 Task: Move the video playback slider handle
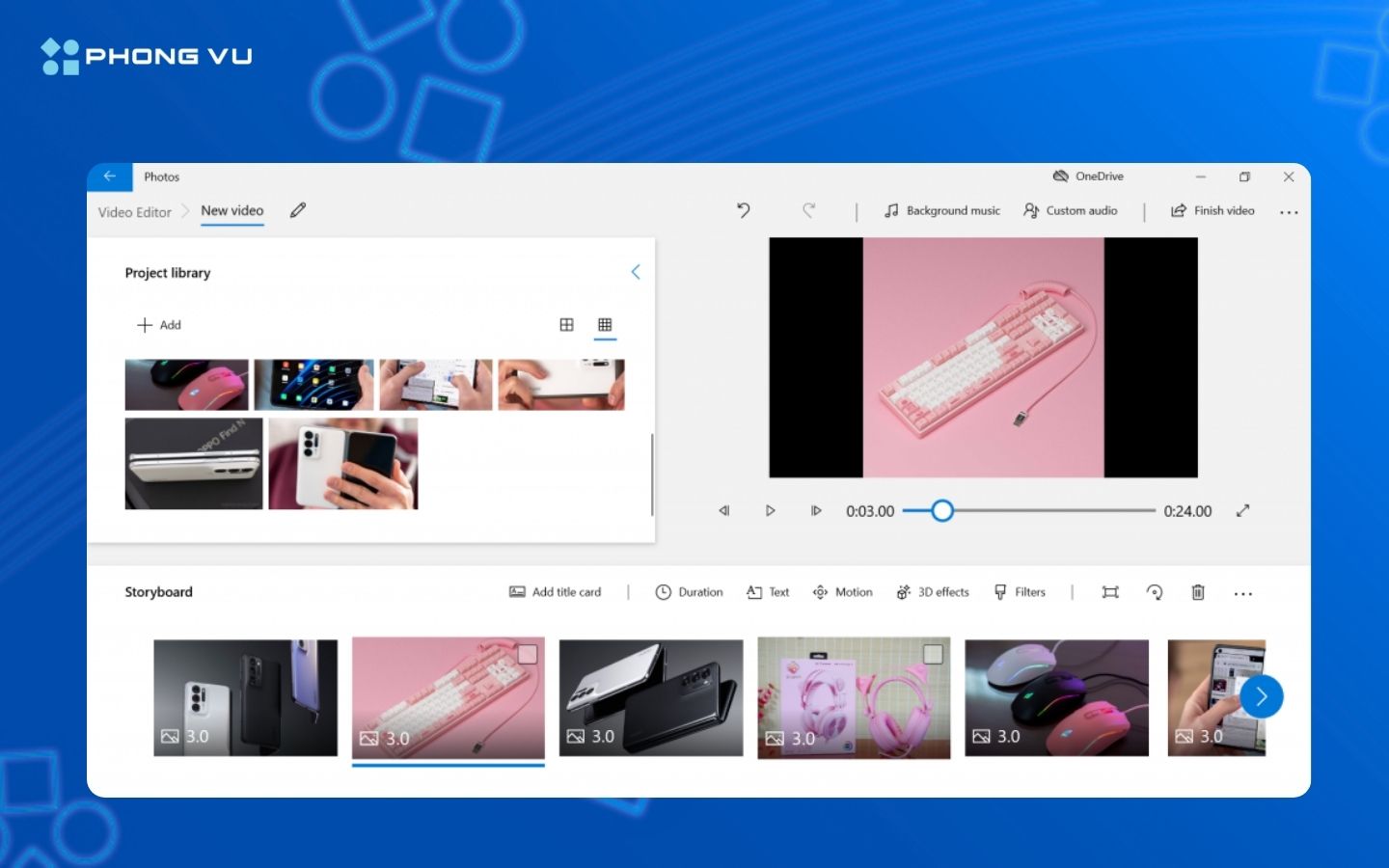click(942, 510)
